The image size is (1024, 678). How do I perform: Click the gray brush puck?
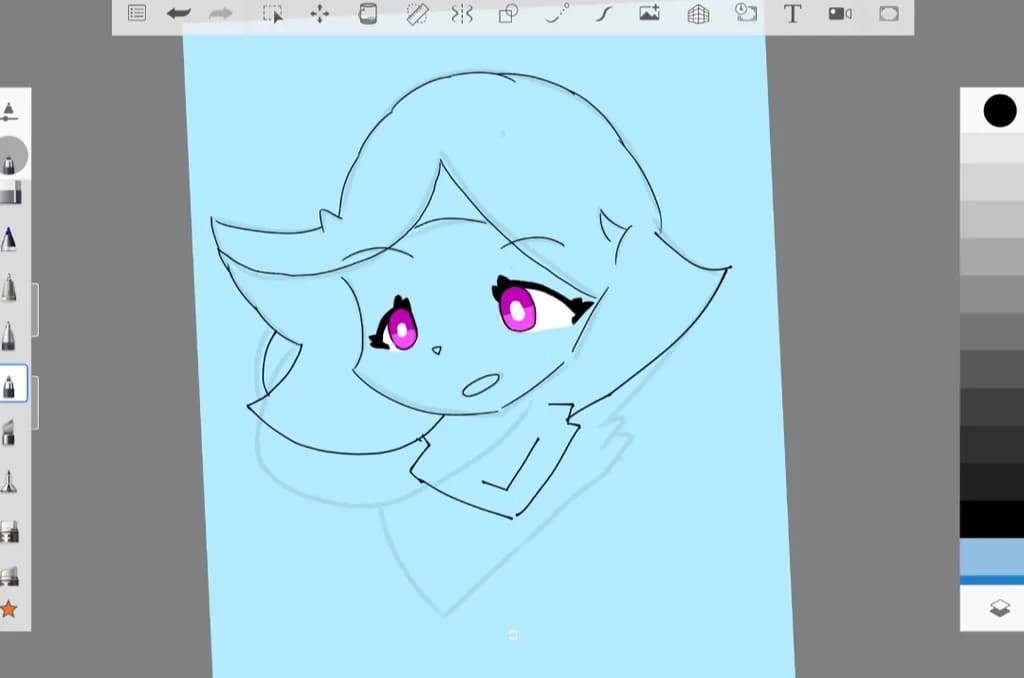click(x=11, y=155)
